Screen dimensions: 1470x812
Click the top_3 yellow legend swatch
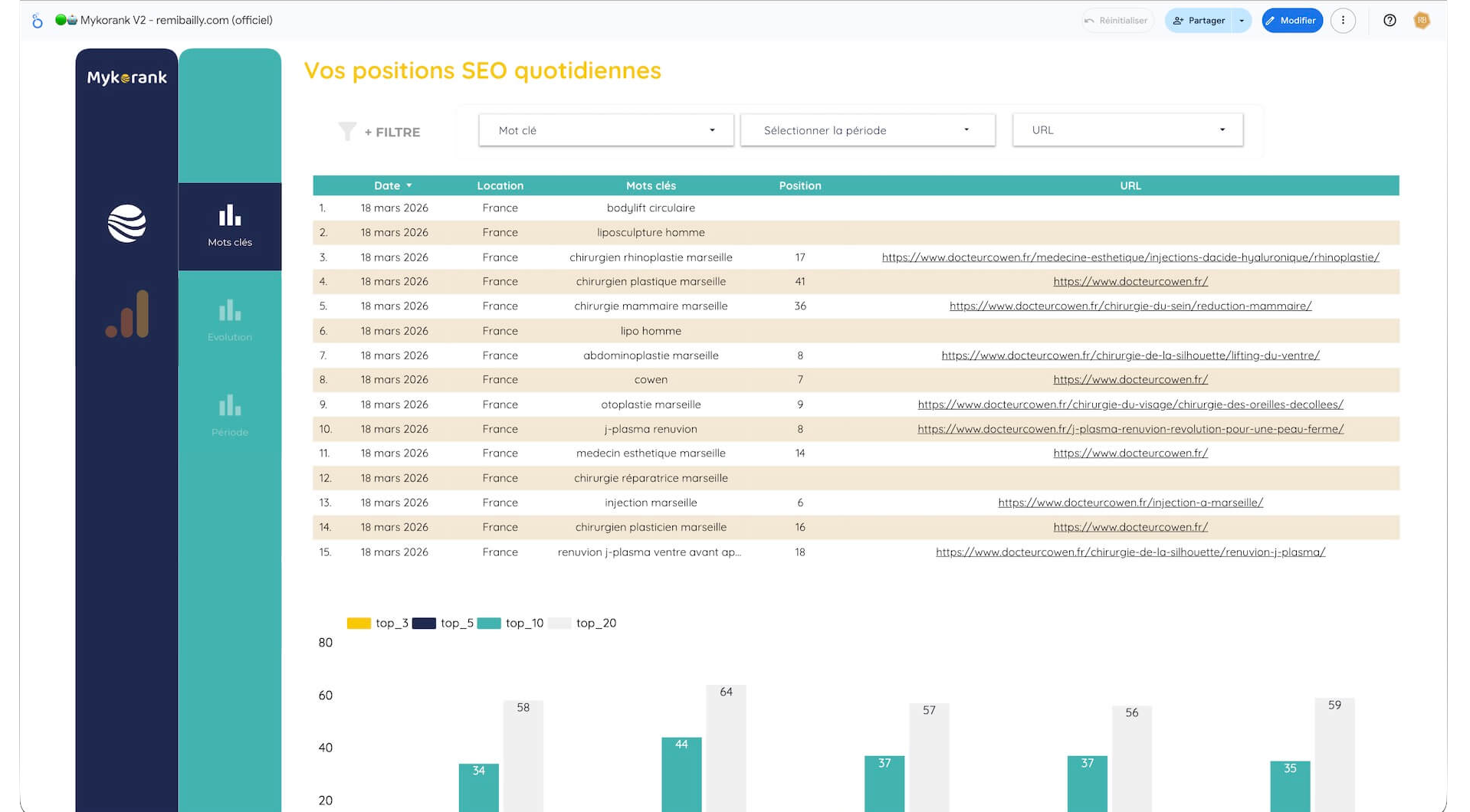359,624
